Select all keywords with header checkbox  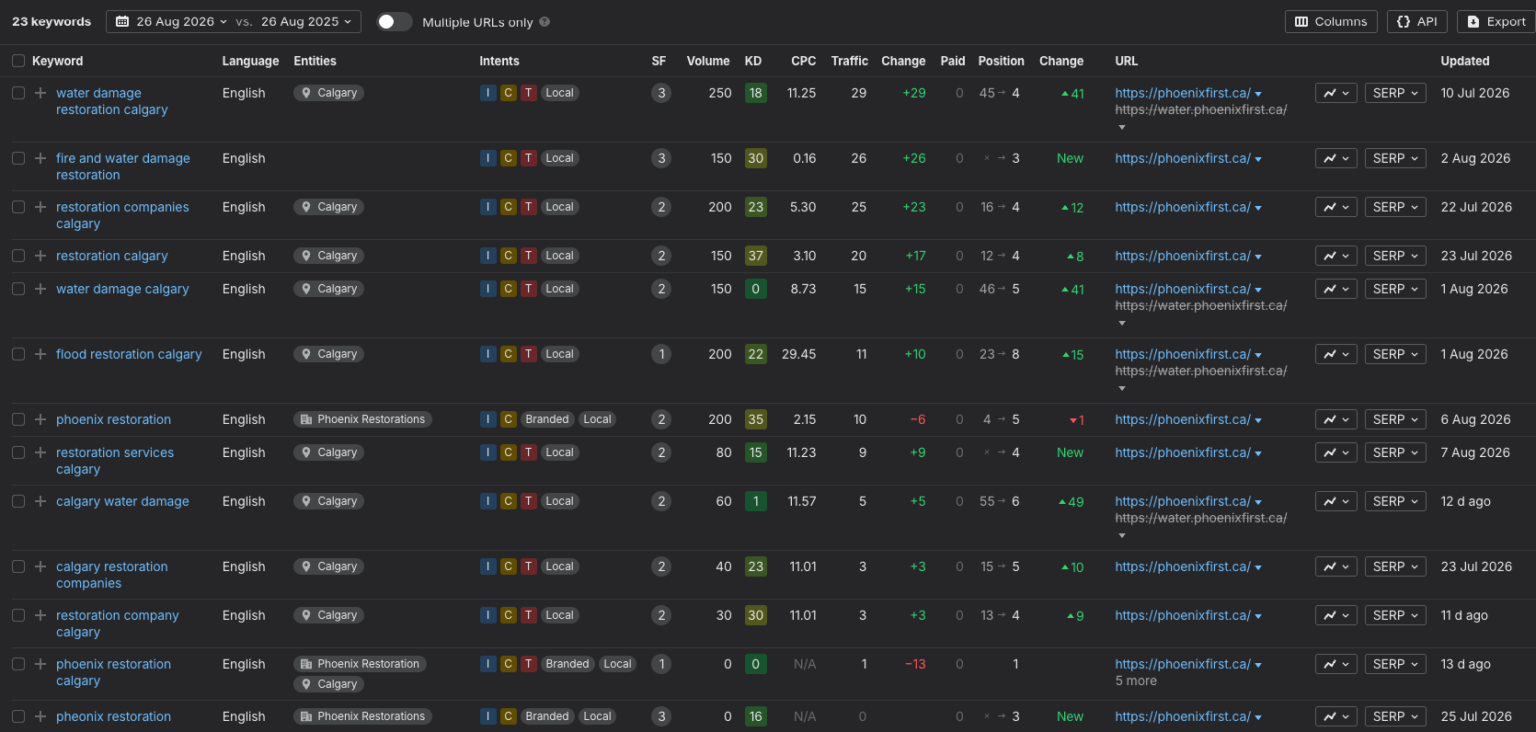pos(18,61)
